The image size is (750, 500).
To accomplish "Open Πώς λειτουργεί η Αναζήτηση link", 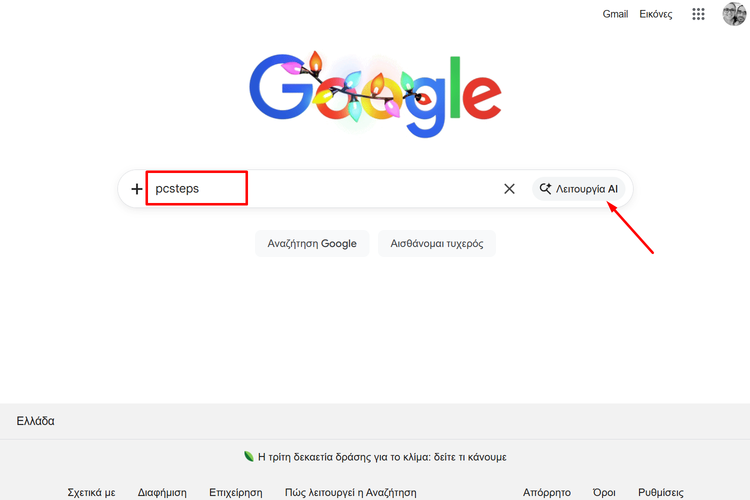I will coord(351,492).
